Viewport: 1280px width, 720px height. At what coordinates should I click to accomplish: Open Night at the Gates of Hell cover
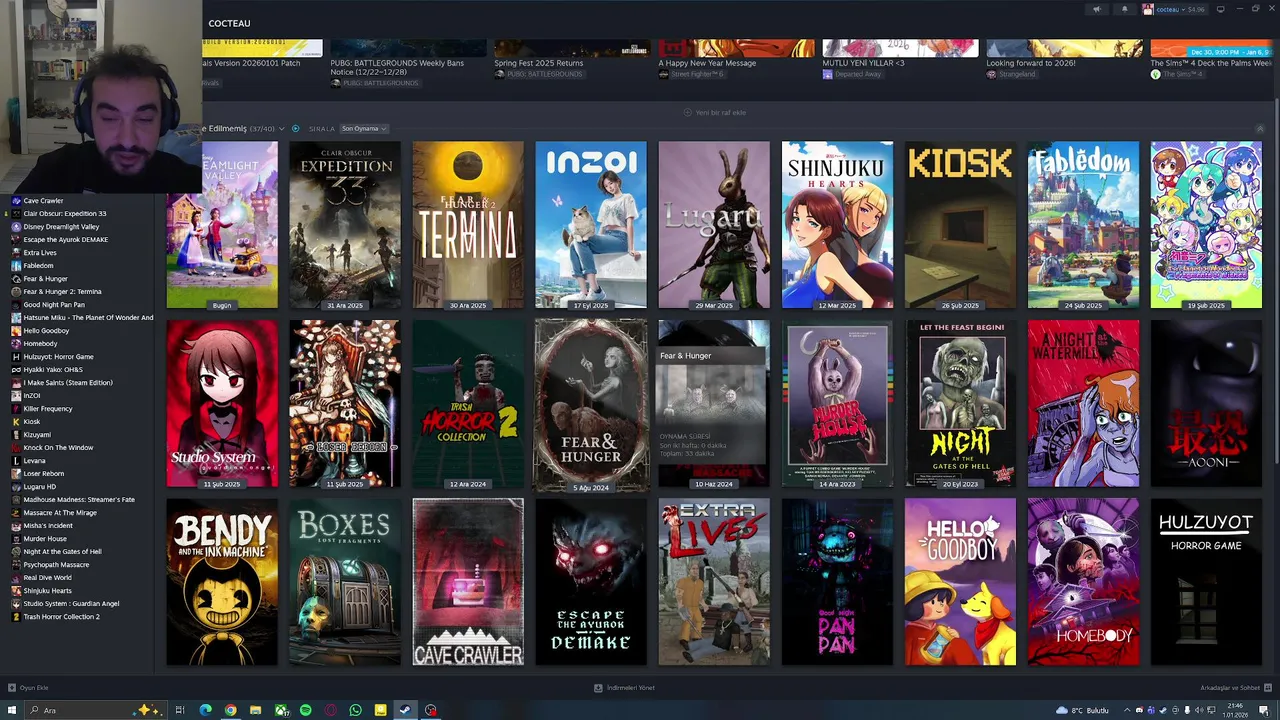click(960, 404)
